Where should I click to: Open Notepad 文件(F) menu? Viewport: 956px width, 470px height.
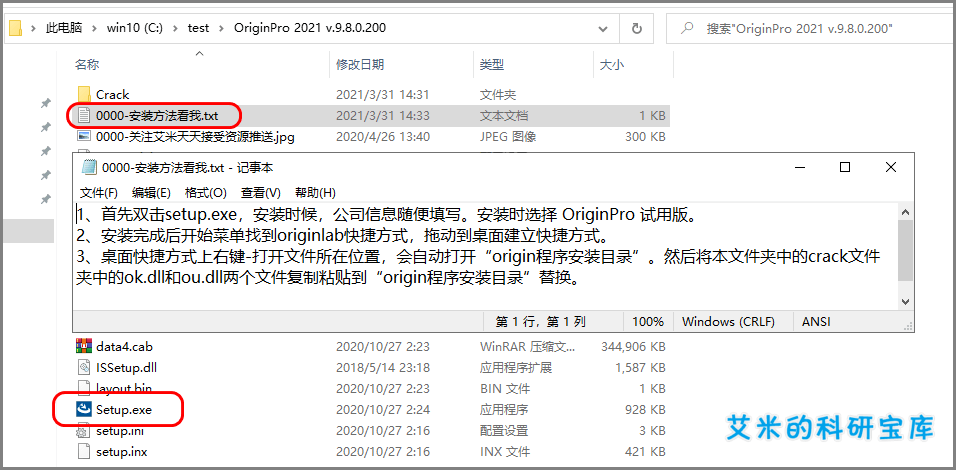[x=99, y=193]
